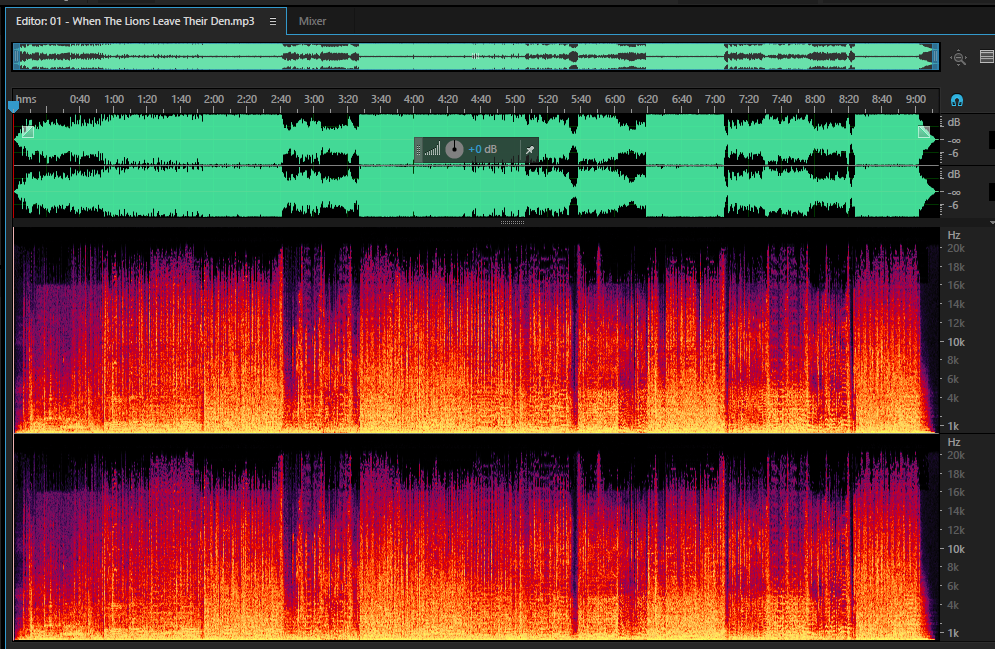
Task: Switch to the Mixer tab
Action: pos(312,22)
